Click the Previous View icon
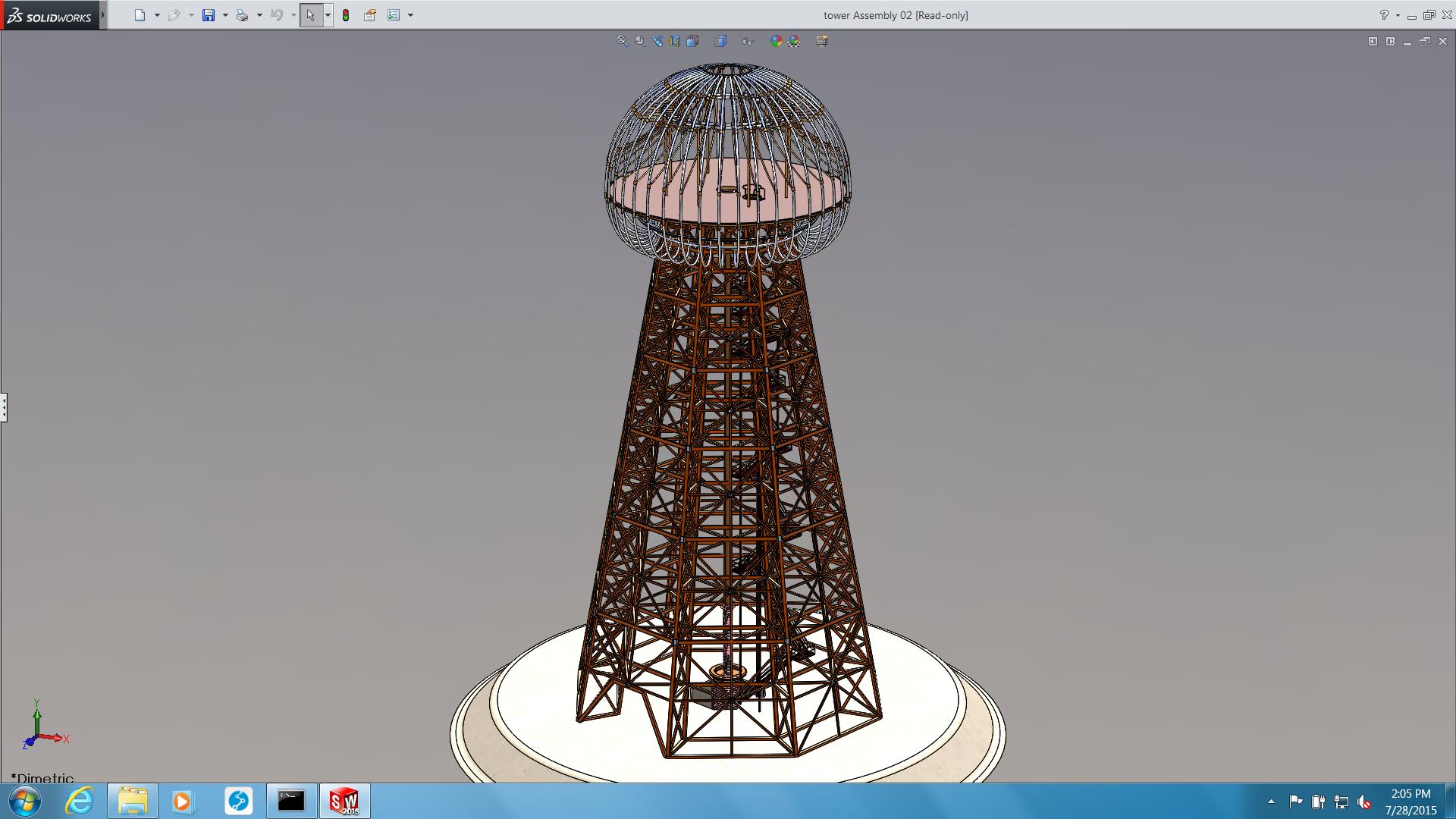This screenshot has height=819, width=1456. 657,41
